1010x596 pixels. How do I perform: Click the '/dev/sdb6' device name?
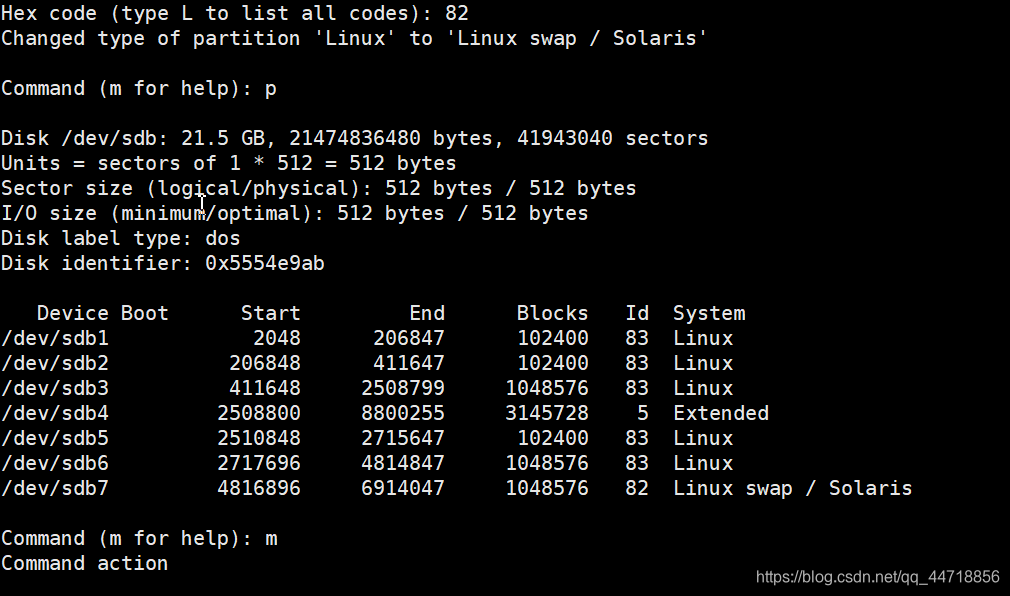tap(55, 463)
